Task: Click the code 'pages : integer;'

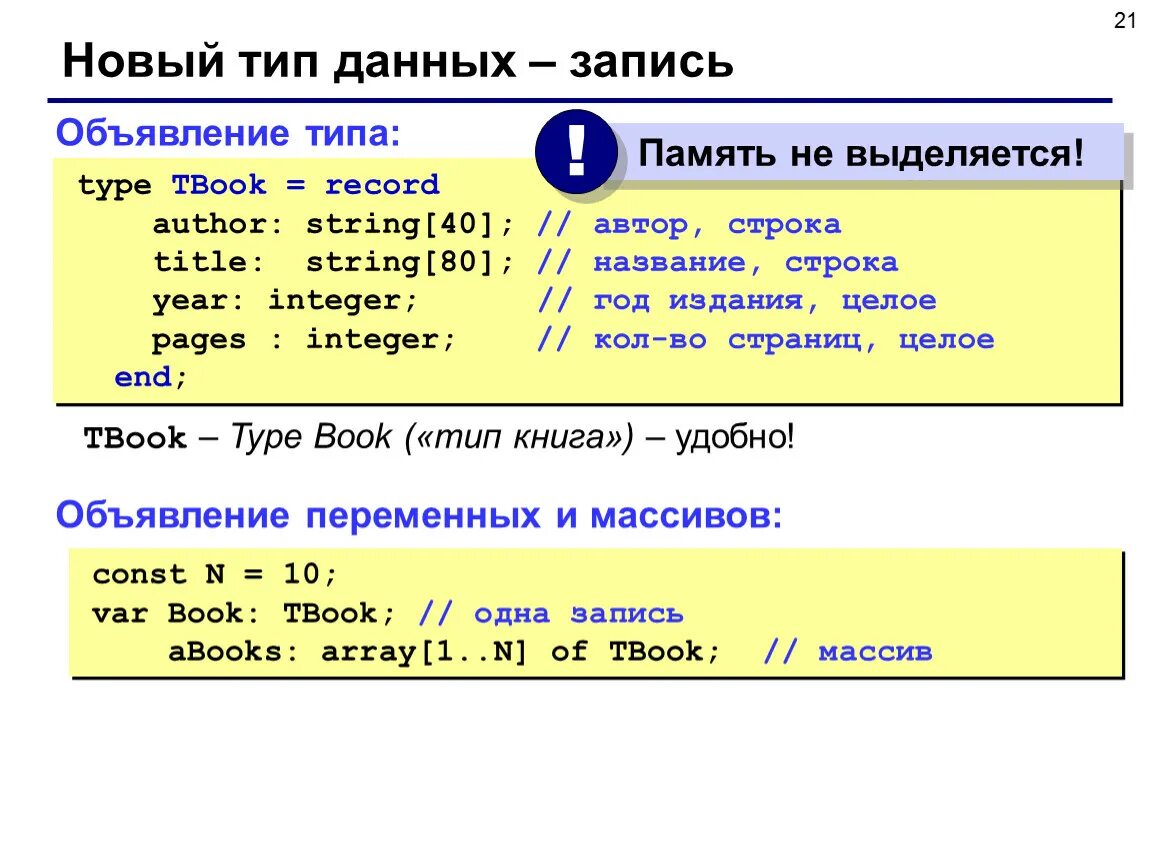Action: point(304,340)
